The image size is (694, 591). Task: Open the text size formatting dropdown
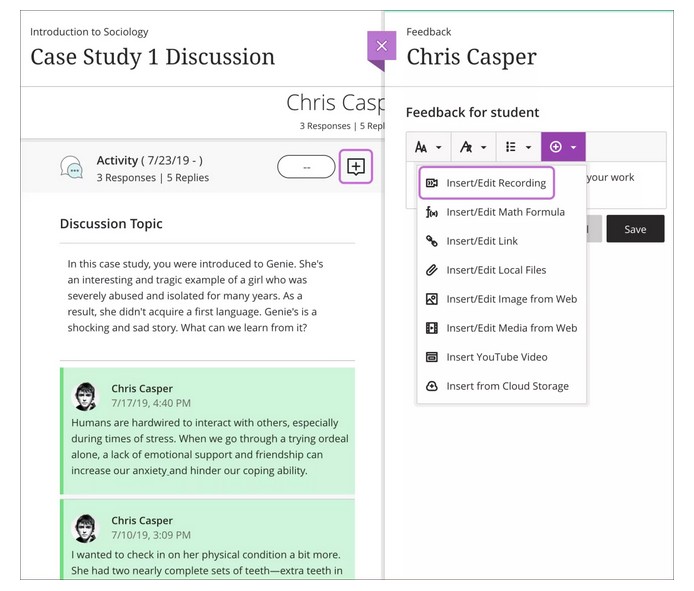pyautogui.click(x=428, y=147)
